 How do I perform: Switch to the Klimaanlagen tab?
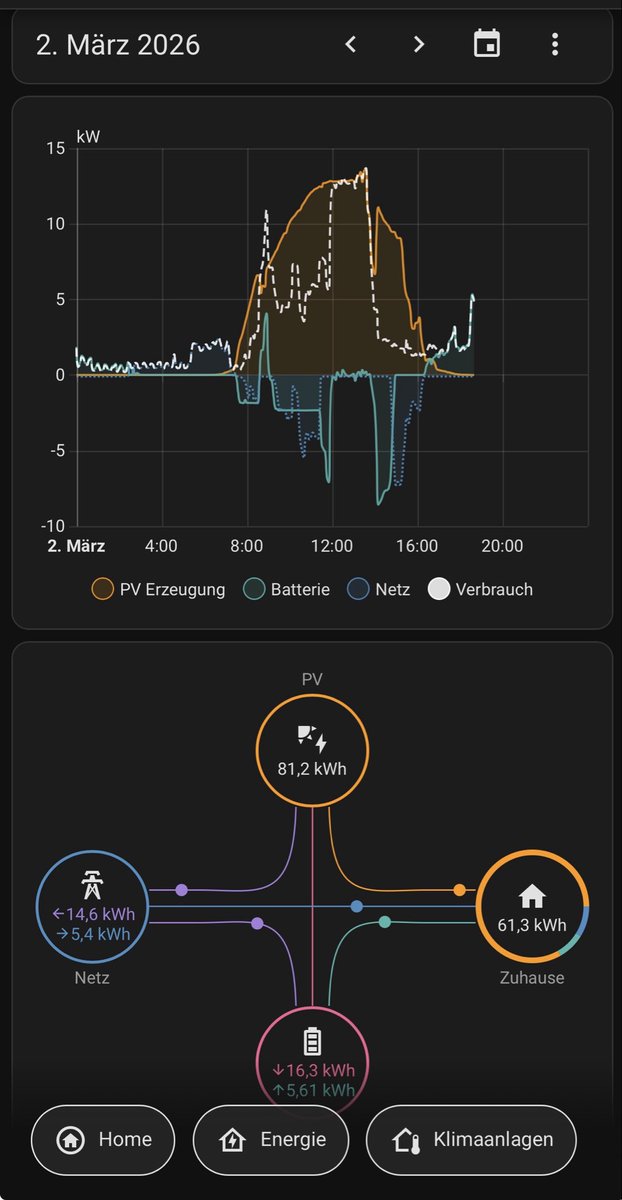click(473, 1140)
